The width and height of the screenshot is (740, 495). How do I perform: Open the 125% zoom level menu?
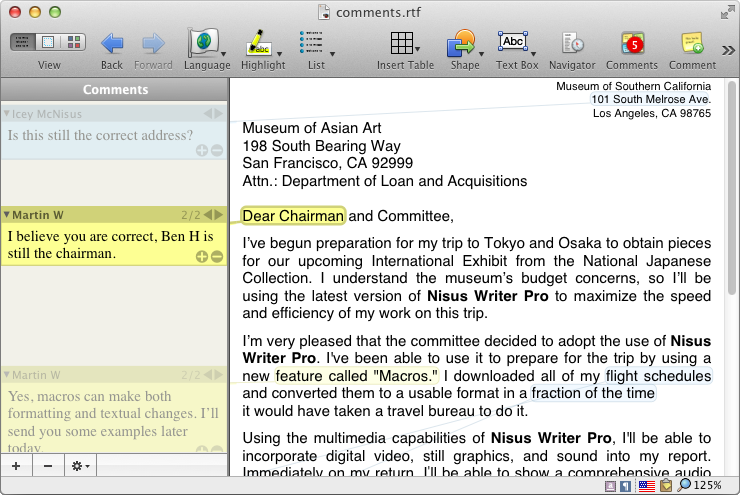(x=700, y=485)
